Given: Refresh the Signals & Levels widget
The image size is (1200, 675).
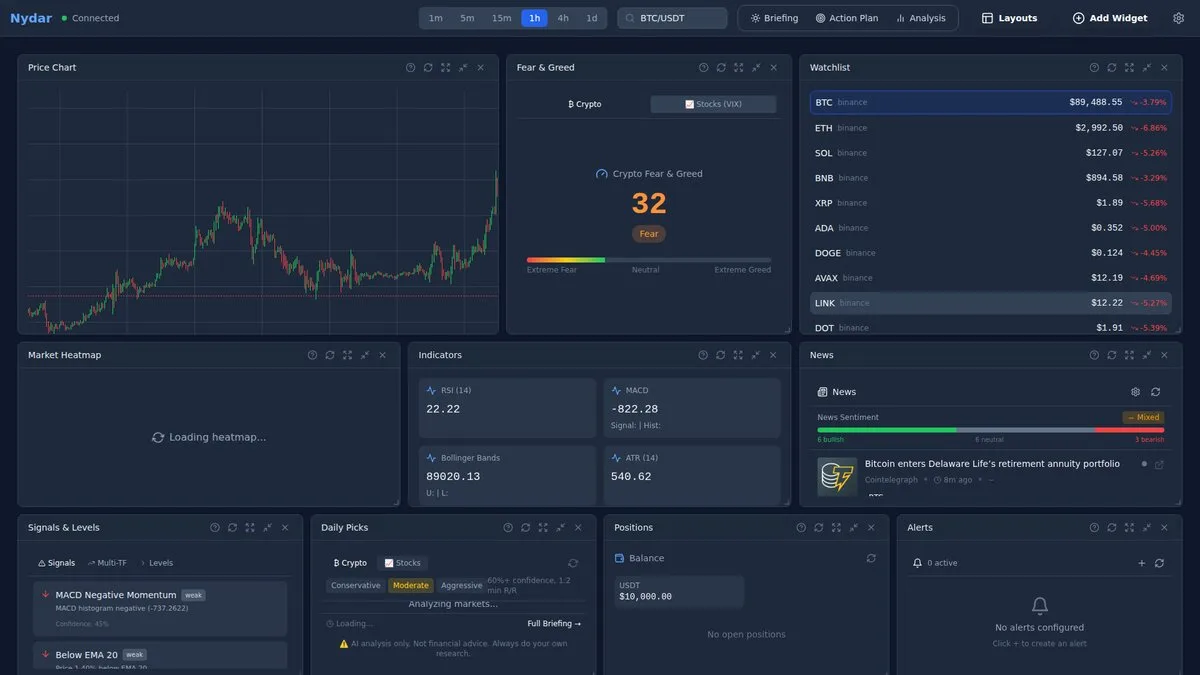Looking at the screenshot, I should [x=232, y=528].
